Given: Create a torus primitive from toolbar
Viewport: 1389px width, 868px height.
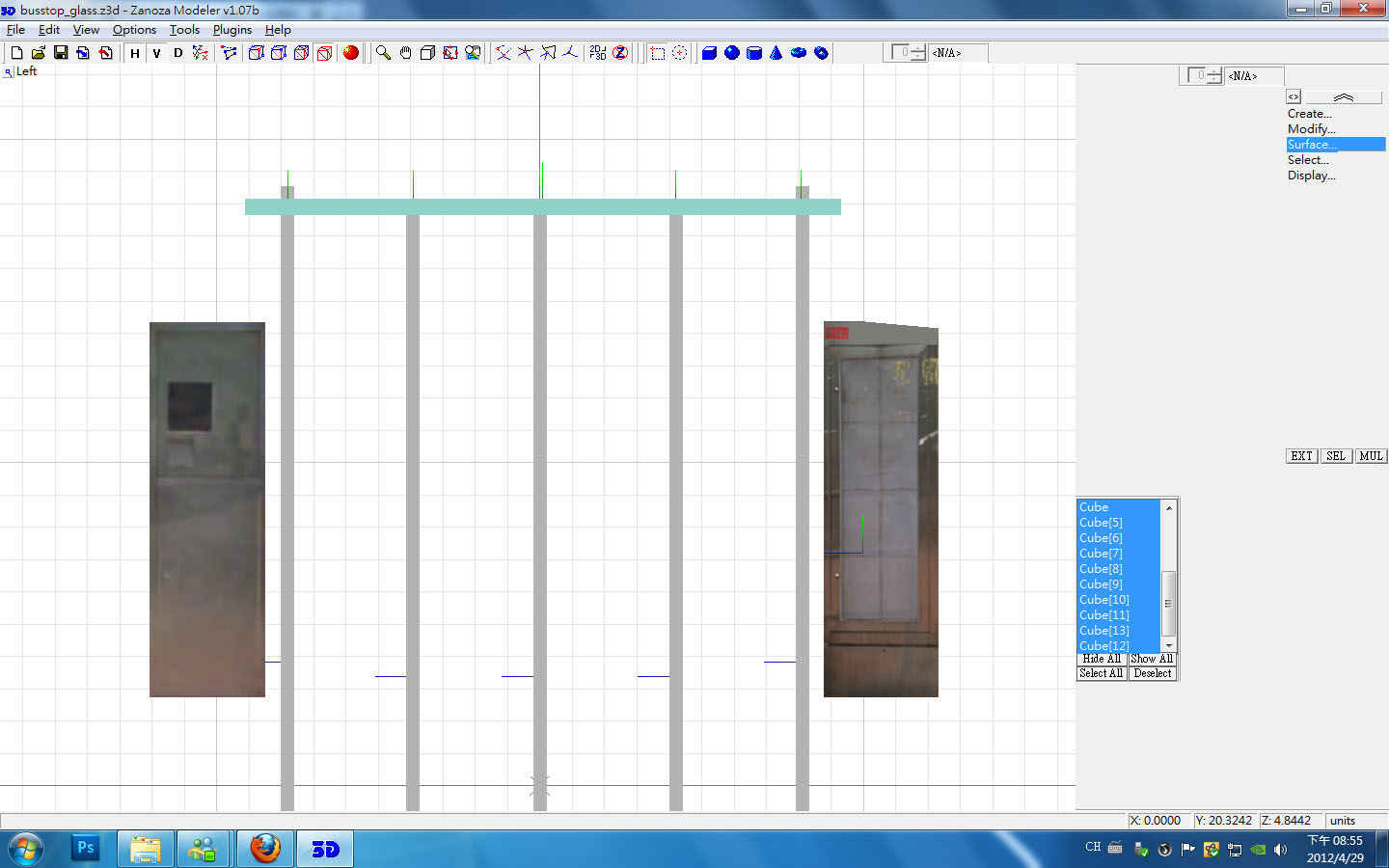Looking at the screenshot, I should (799, 53).
